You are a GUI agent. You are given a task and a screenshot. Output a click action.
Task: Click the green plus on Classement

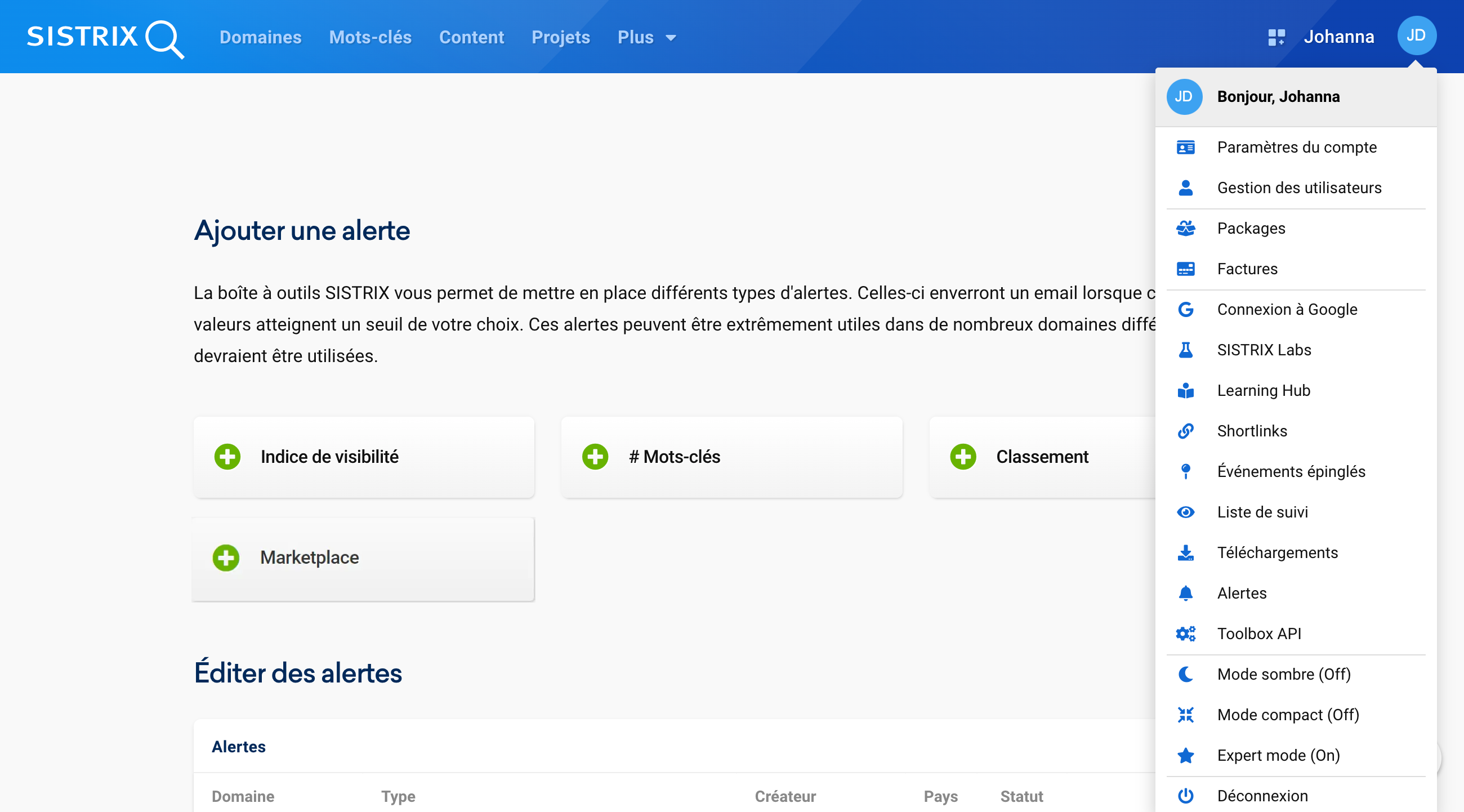tap(963, 457)
